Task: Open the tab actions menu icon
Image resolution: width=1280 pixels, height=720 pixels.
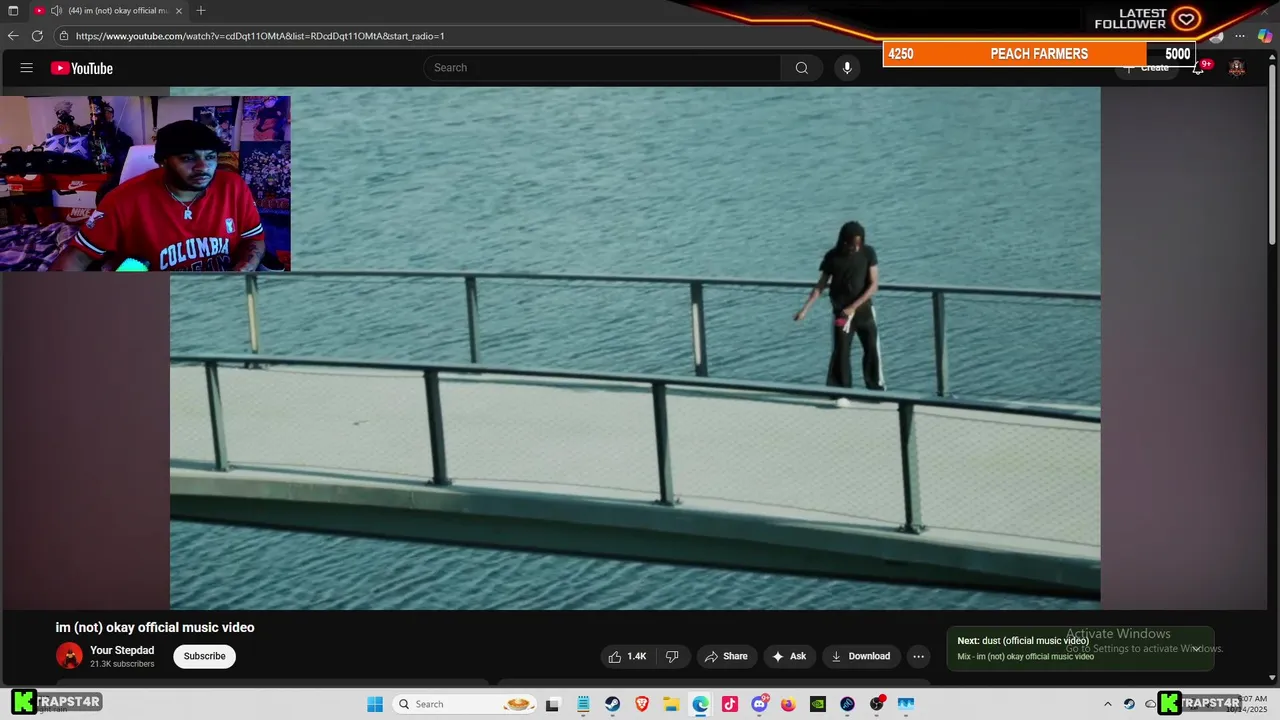Action: point(13,11)
